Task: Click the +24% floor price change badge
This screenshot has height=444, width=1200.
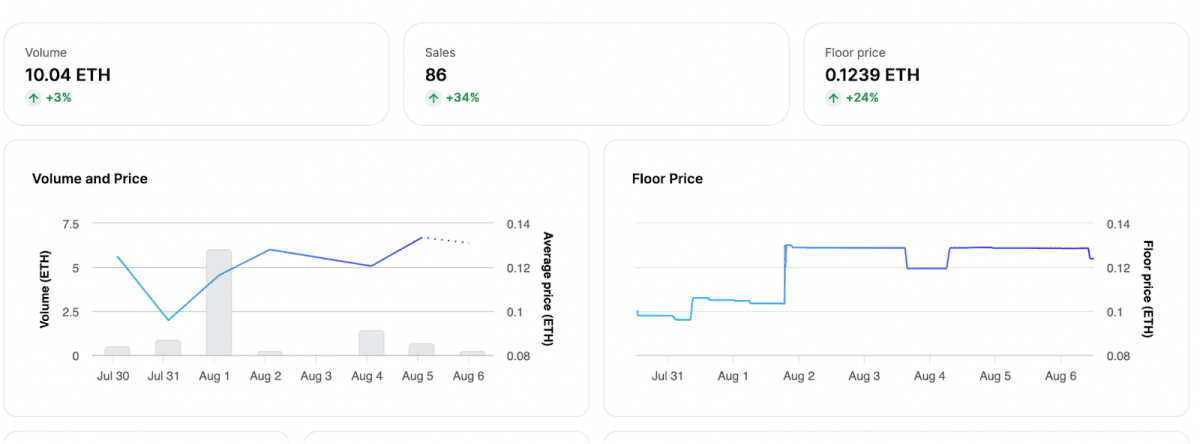Action: [x=862, y=98]
